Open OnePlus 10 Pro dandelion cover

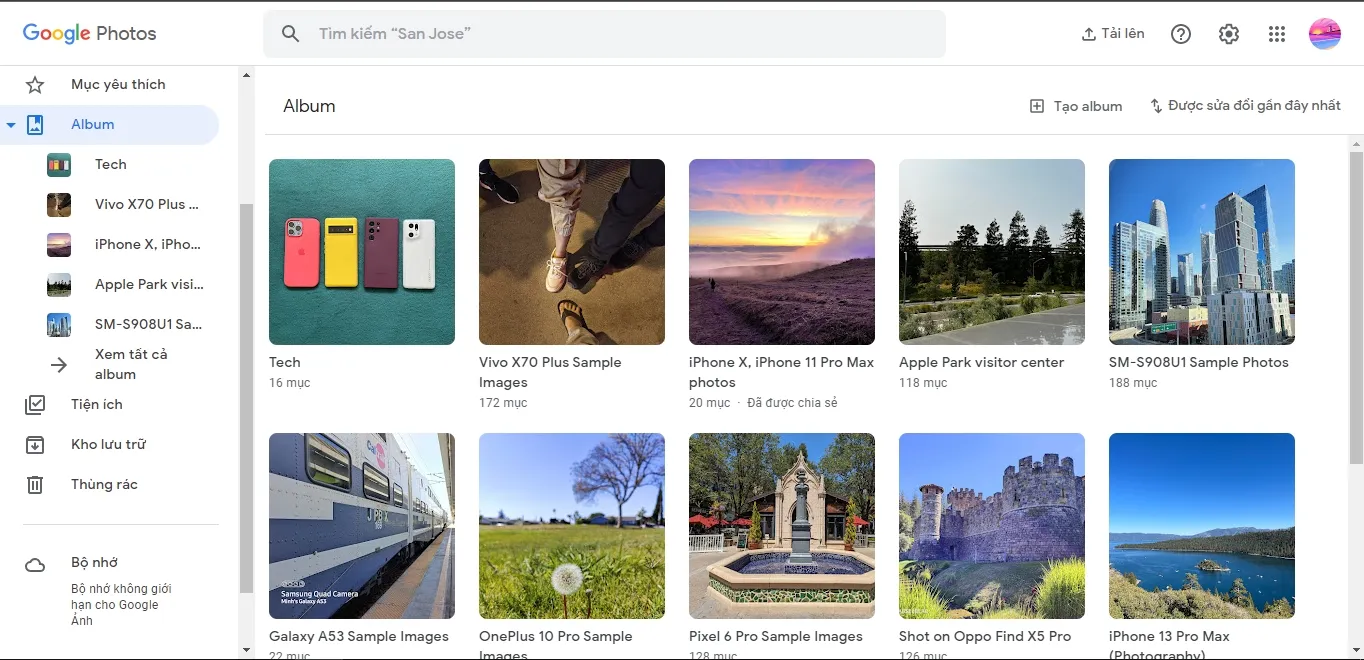tap(572, 526)
